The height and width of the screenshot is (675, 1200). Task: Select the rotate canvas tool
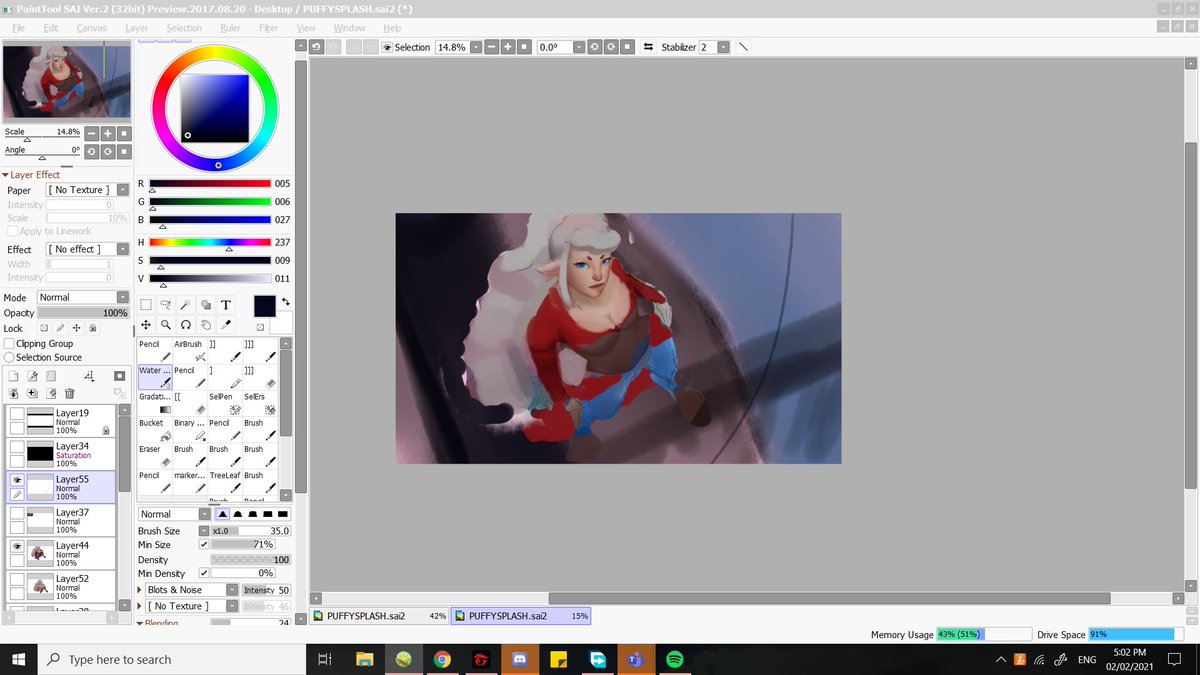pos(186,325)
